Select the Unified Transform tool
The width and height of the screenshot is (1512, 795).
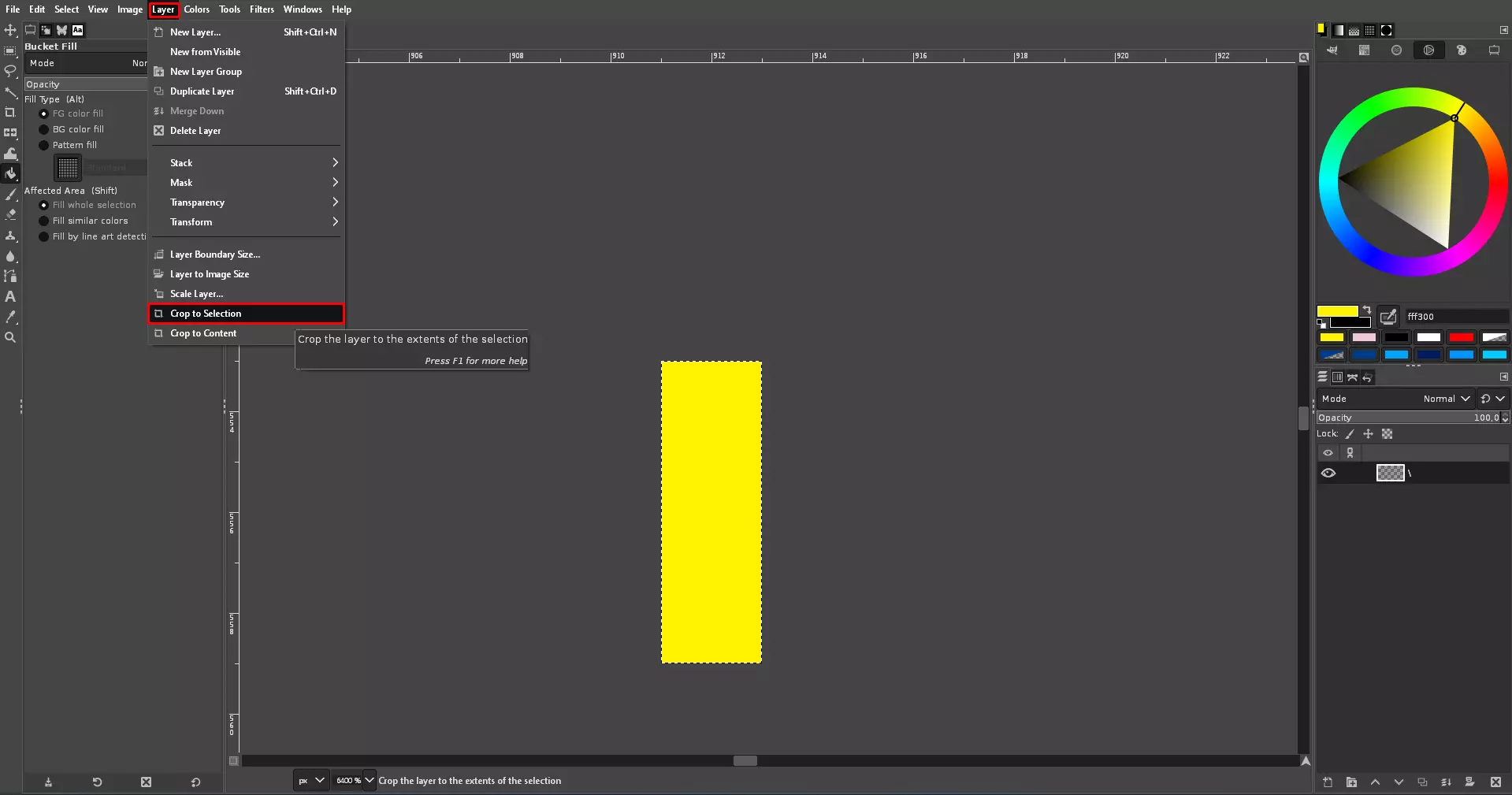(x=10, y=132)
